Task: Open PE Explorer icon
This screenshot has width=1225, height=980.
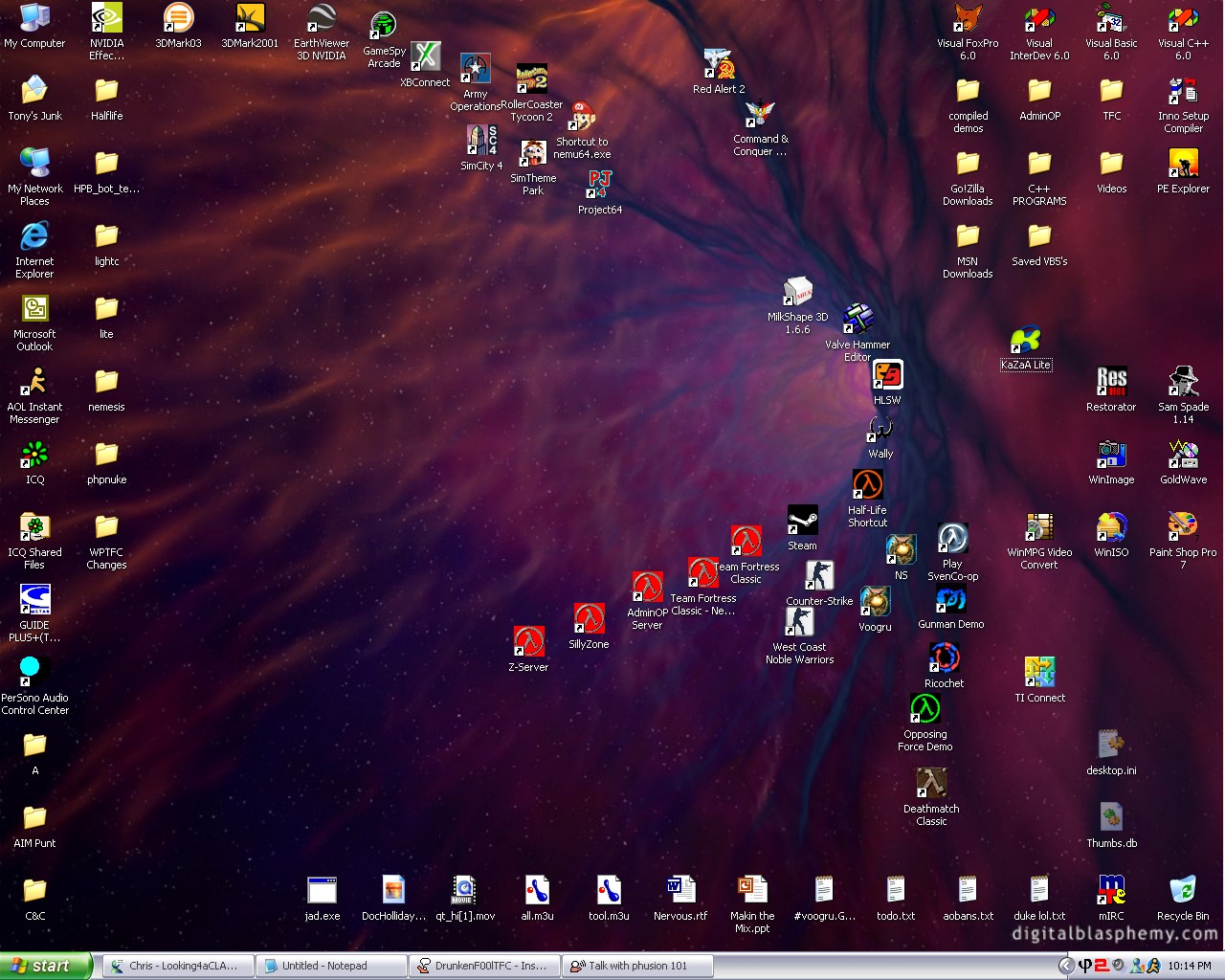Action: point(1183,171)
